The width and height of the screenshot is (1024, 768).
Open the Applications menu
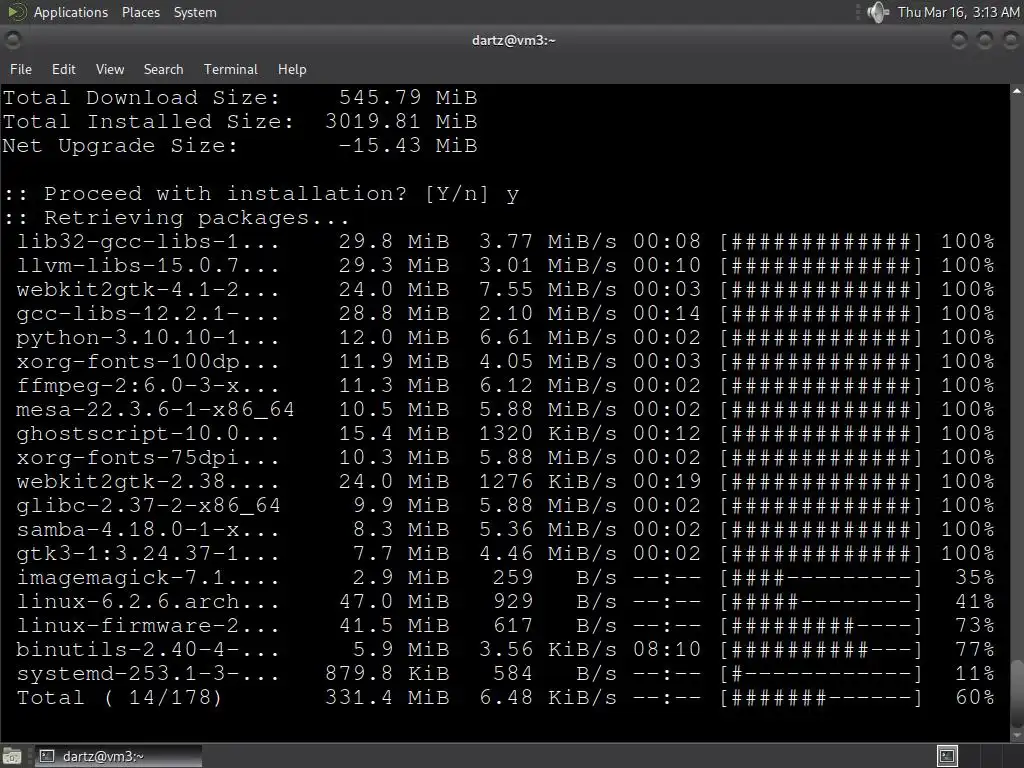(x=71, y=12)
